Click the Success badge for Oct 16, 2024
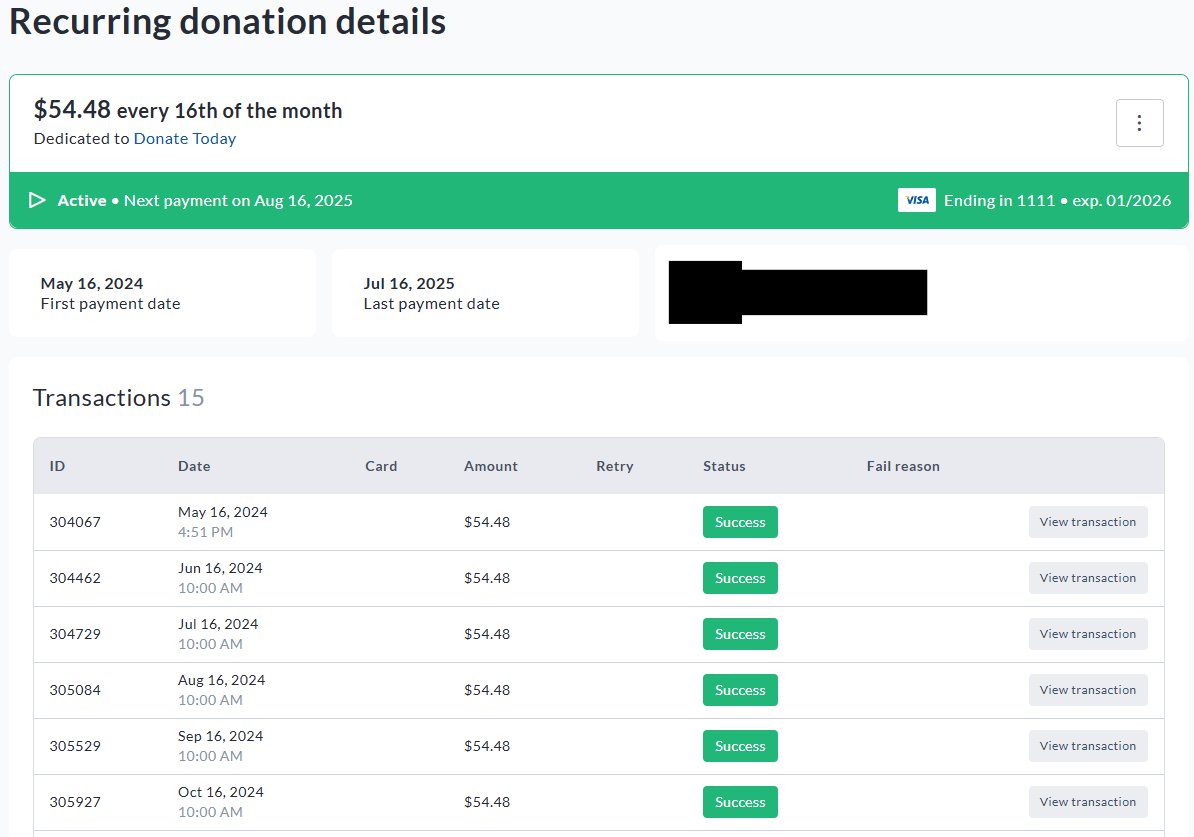Image resolution: width=1194 pixels, height=837 pixels. point(740,802)
